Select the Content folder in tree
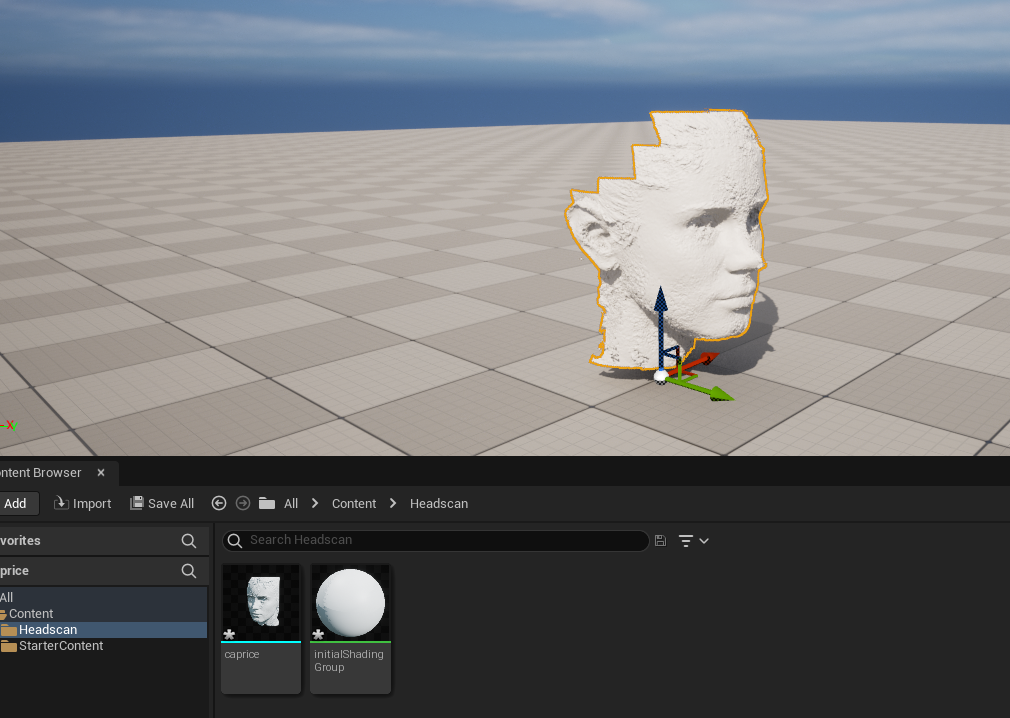Screen dimensions: 1010x718 [31, 613]
